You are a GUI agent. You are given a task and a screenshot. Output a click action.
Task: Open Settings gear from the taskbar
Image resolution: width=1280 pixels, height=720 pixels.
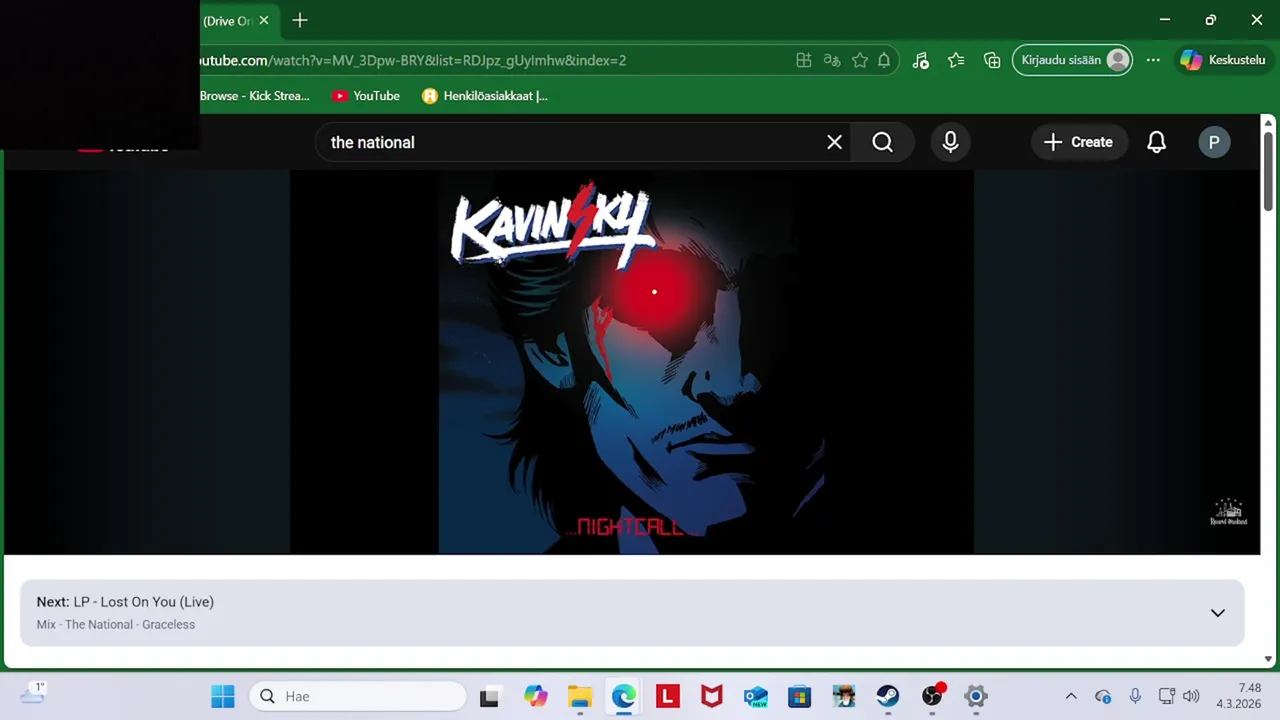(x=976, y=696)
